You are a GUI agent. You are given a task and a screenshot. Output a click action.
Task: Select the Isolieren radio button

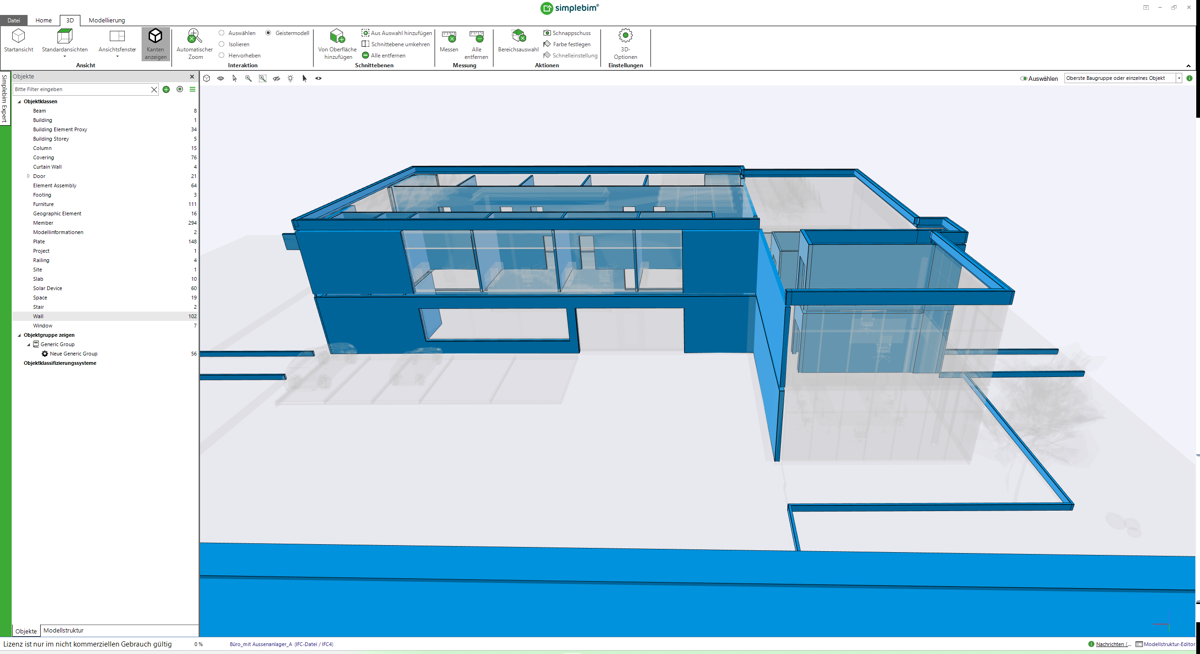[x=222, y=44]
